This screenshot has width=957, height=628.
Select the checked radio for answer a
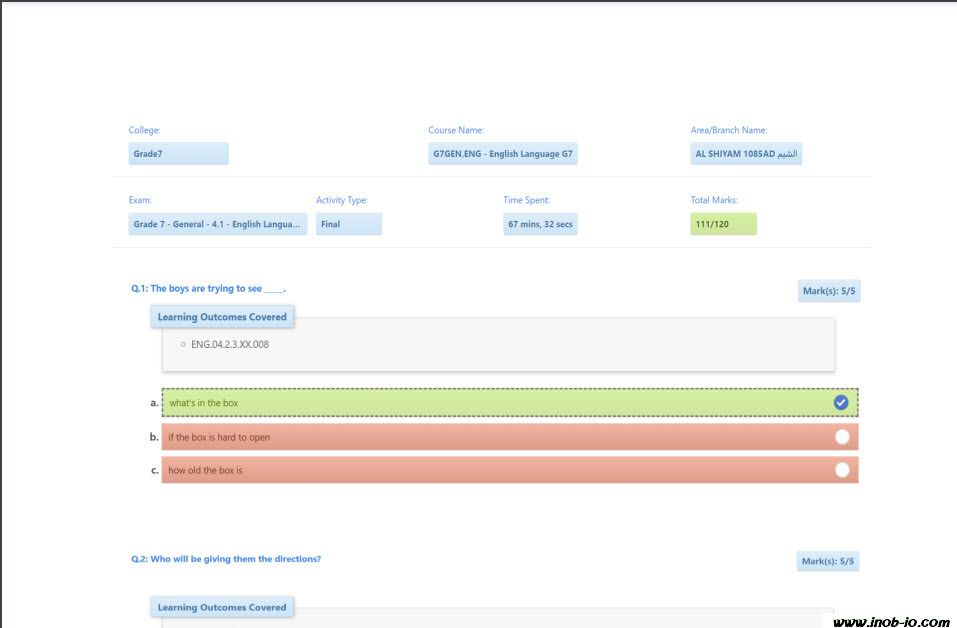point(841,402)
